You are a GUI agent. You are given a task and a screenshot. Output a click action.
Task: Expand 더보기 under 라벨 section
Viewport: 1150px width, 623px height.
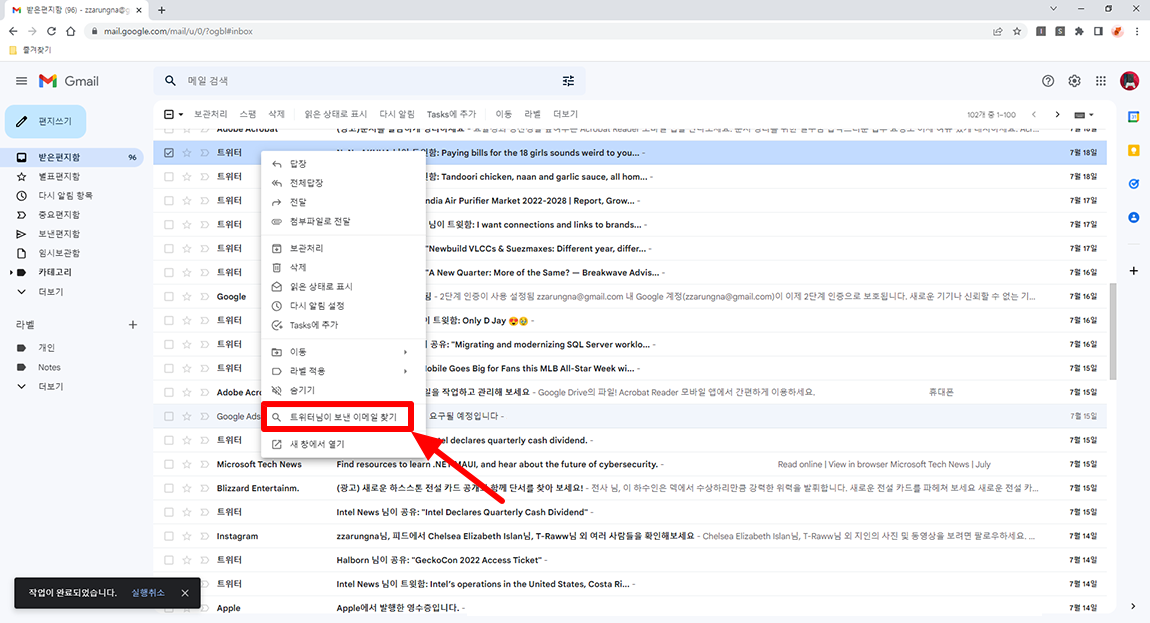click(51, 386)
